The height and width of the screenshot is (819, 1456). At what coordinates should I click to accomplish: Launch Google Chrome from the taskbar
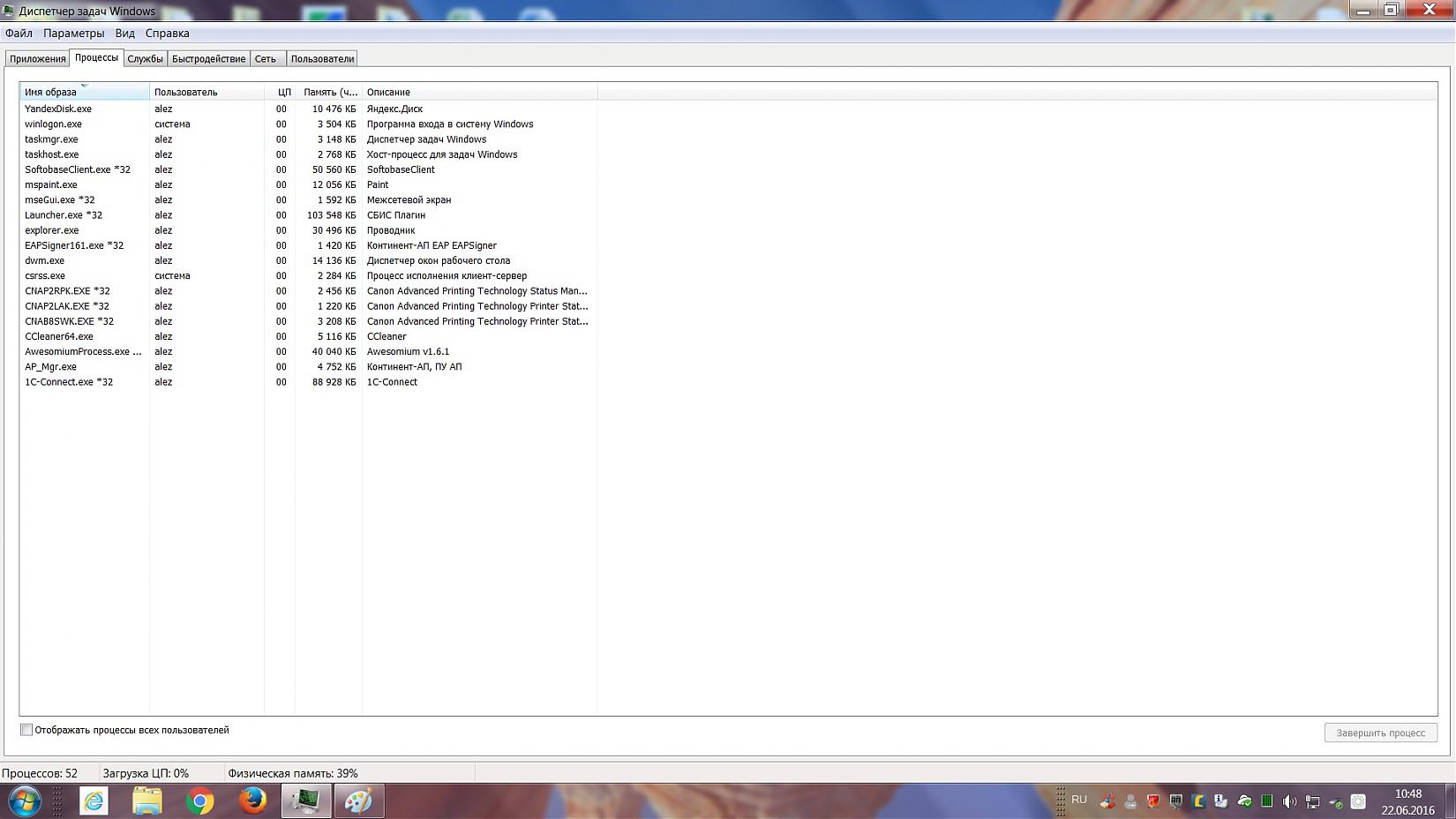200,801
